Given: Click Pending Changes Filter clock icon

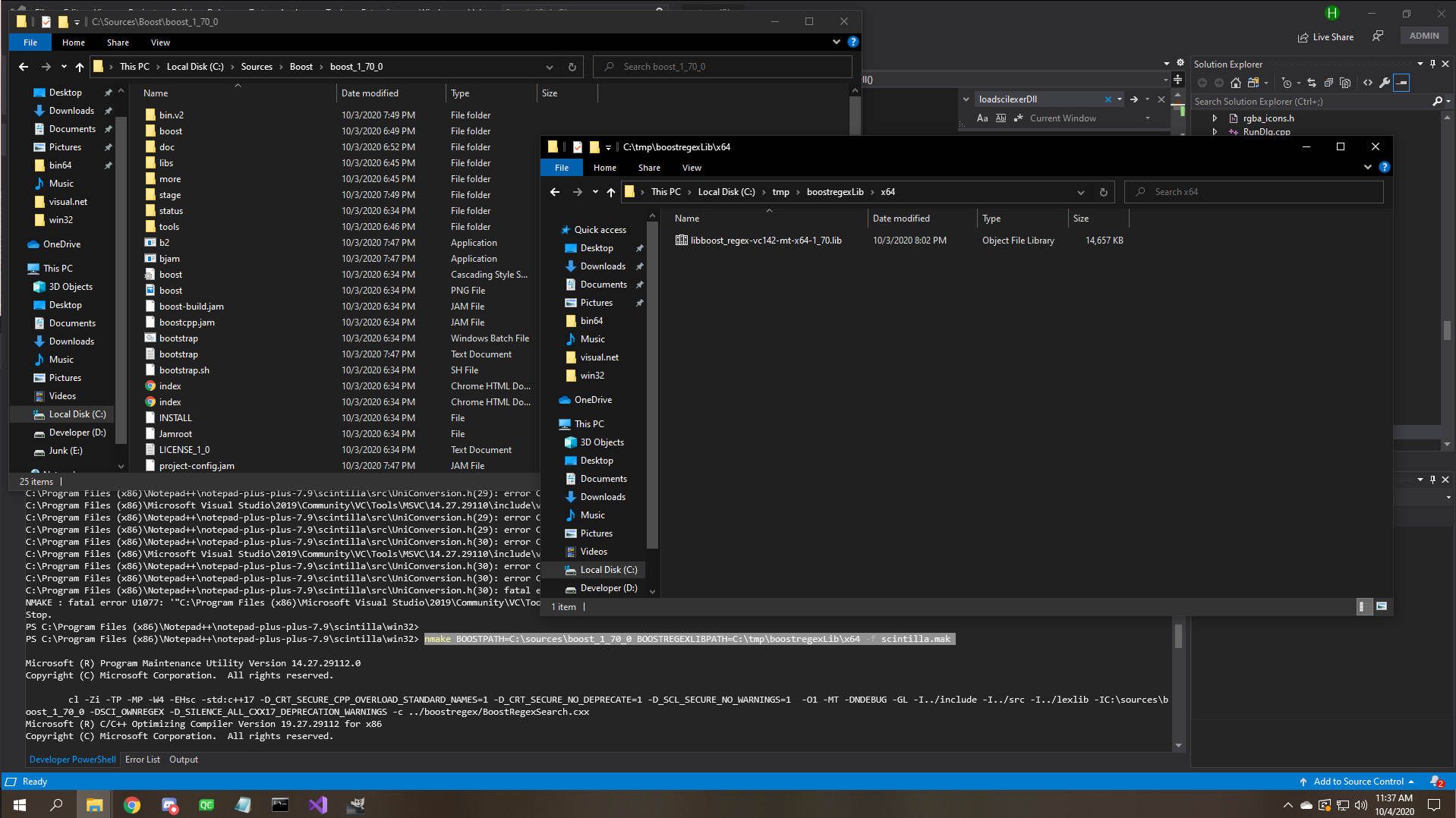Looking at the screenshot, I should (x=1287, y=83).
